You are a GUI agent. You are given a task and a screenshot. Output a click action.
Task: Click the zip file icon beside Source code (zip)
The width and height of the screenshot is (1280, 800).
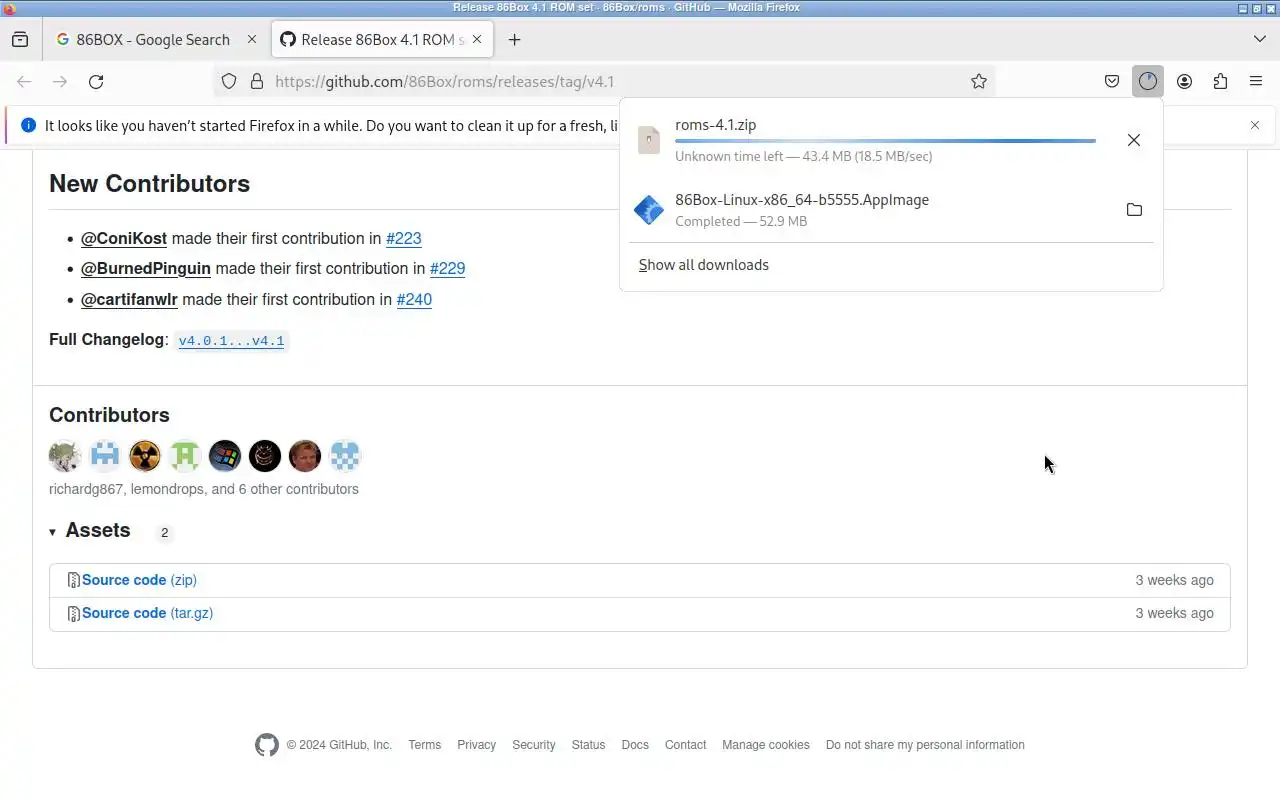click(x=73, y=580)
